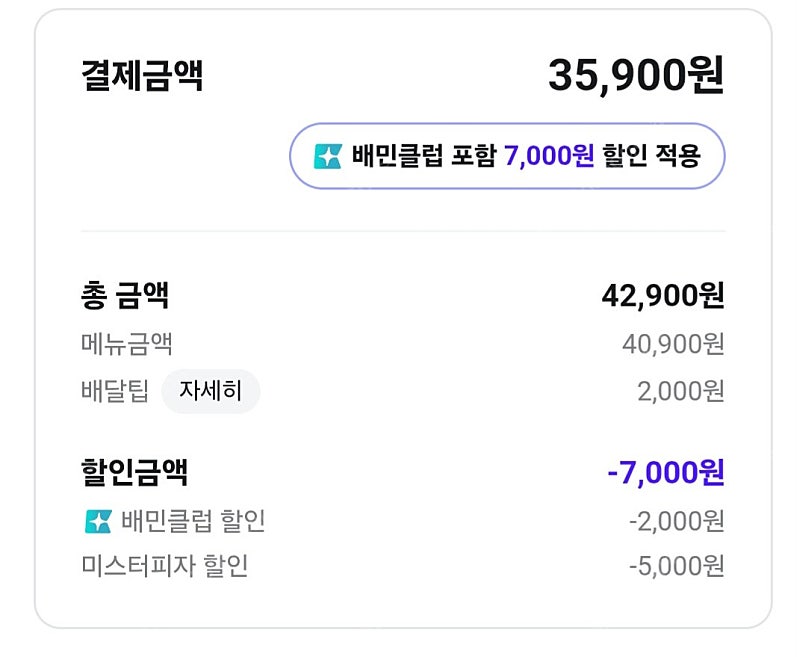The width and height of the screenshot is (800, 657).
Task: Click the 배민클럽 할인 text
Action: click(x=193, y=521)
